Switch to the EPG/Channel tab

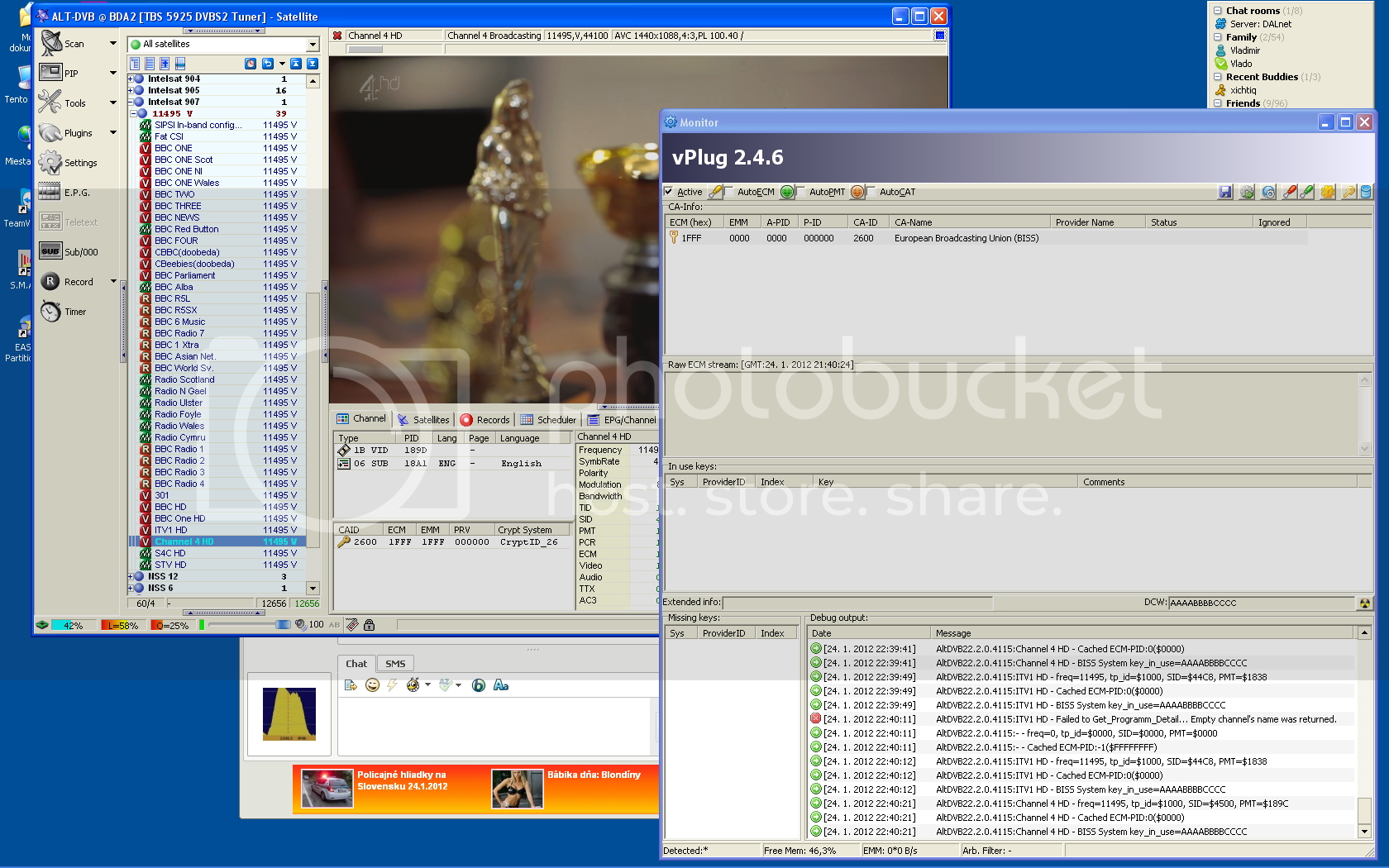[622, 419]
